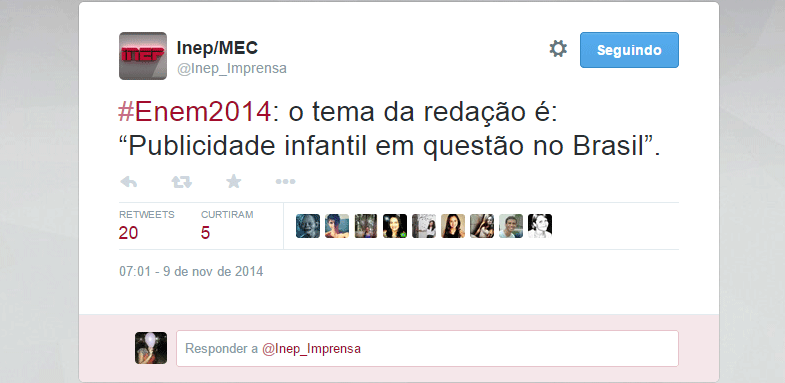Favorite the tweet with star icon

click(233, 181)
